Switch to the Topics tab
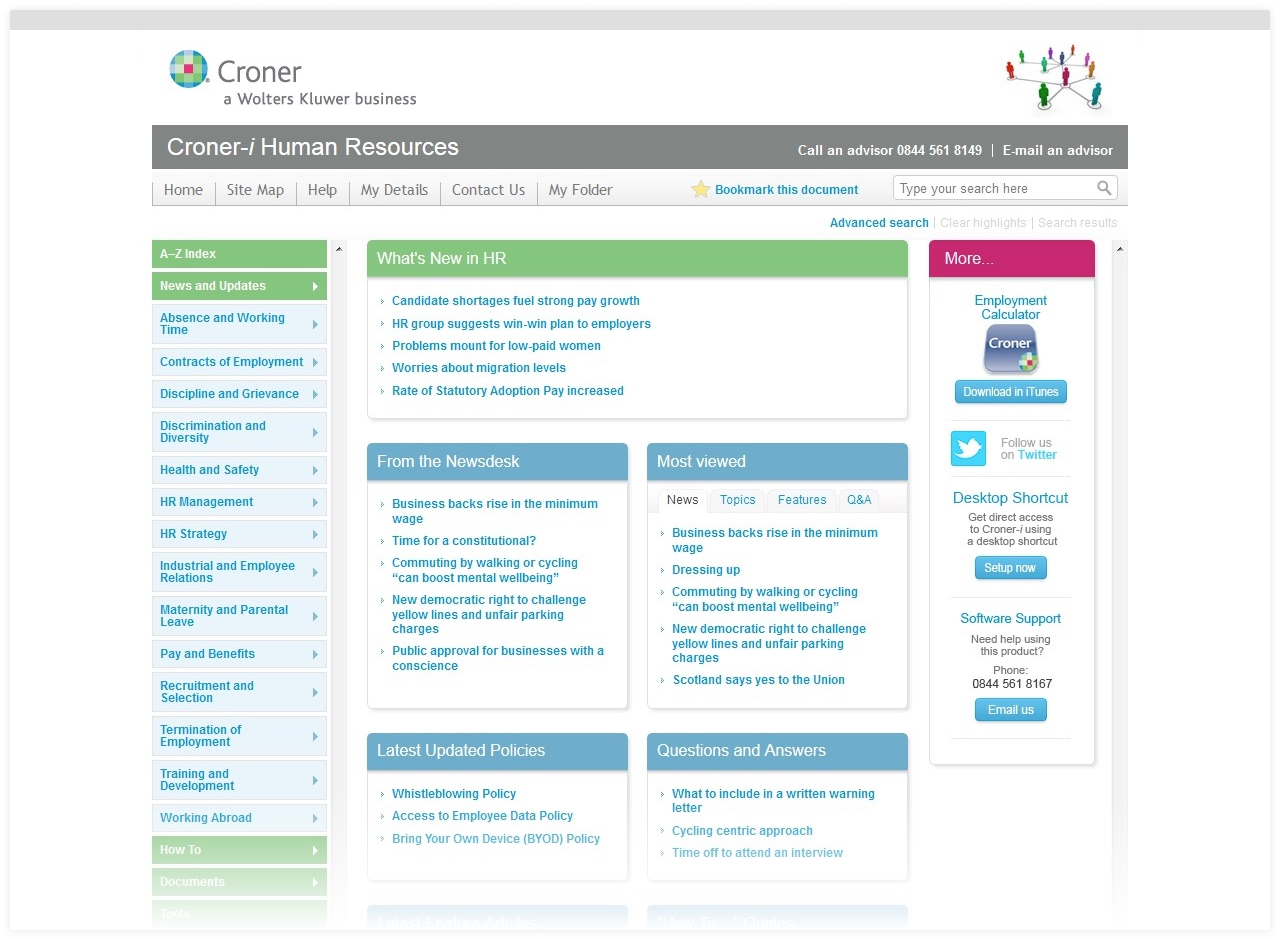The image size is (1280, 939). coord(738,500)
